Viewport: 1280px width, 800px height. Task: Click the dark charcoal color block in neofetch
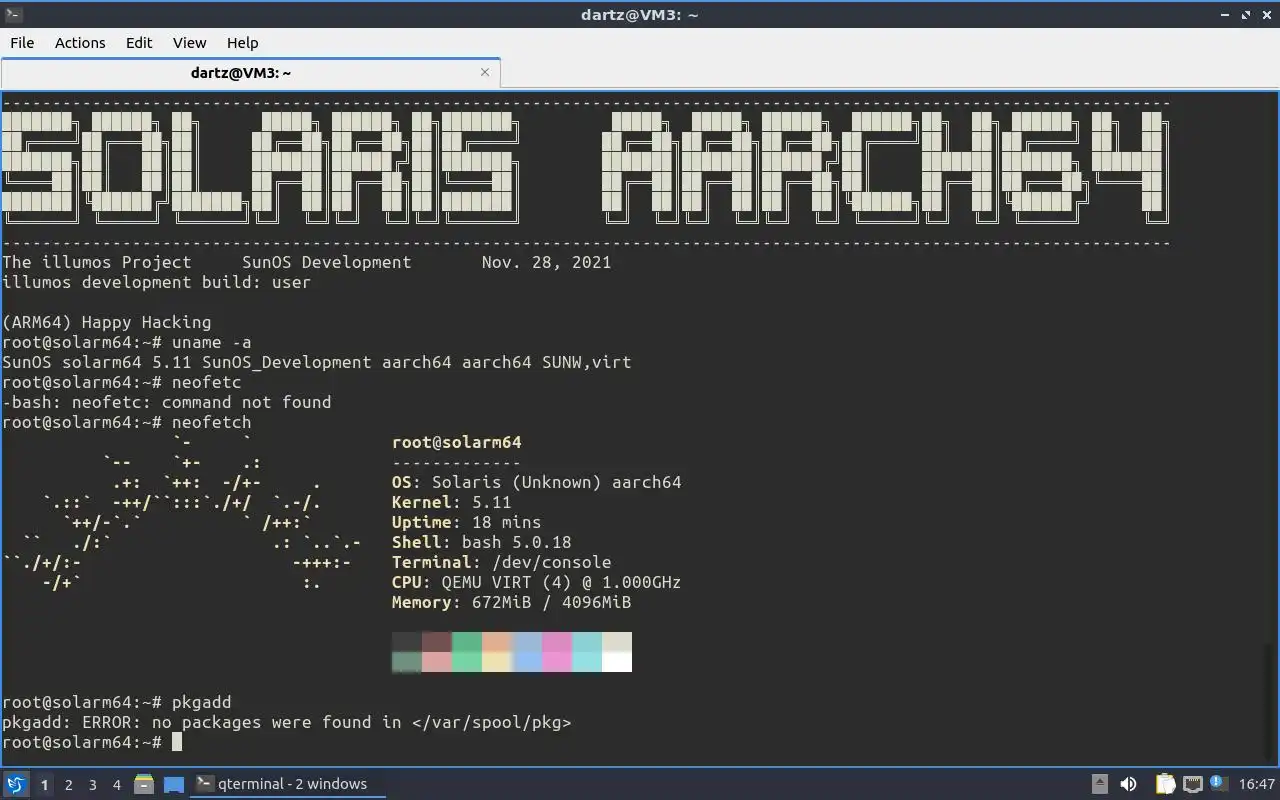point(407,641)
